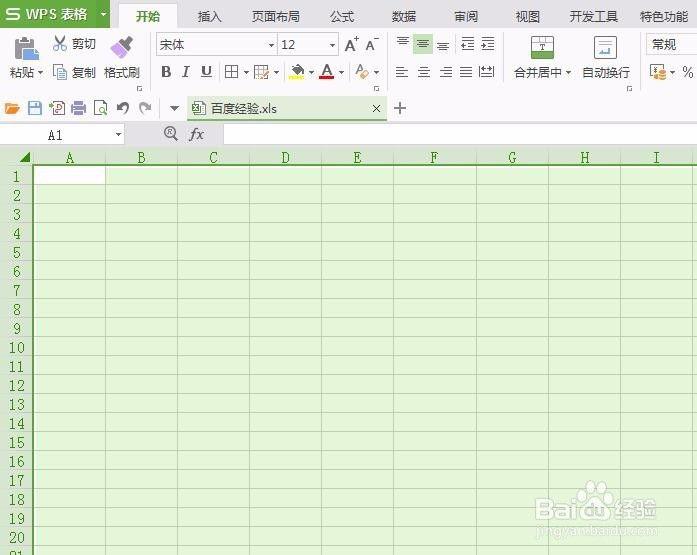This screenshot has height=555, width=697.
Task: Apply cell borders icon
Action: tap(231, 72)
